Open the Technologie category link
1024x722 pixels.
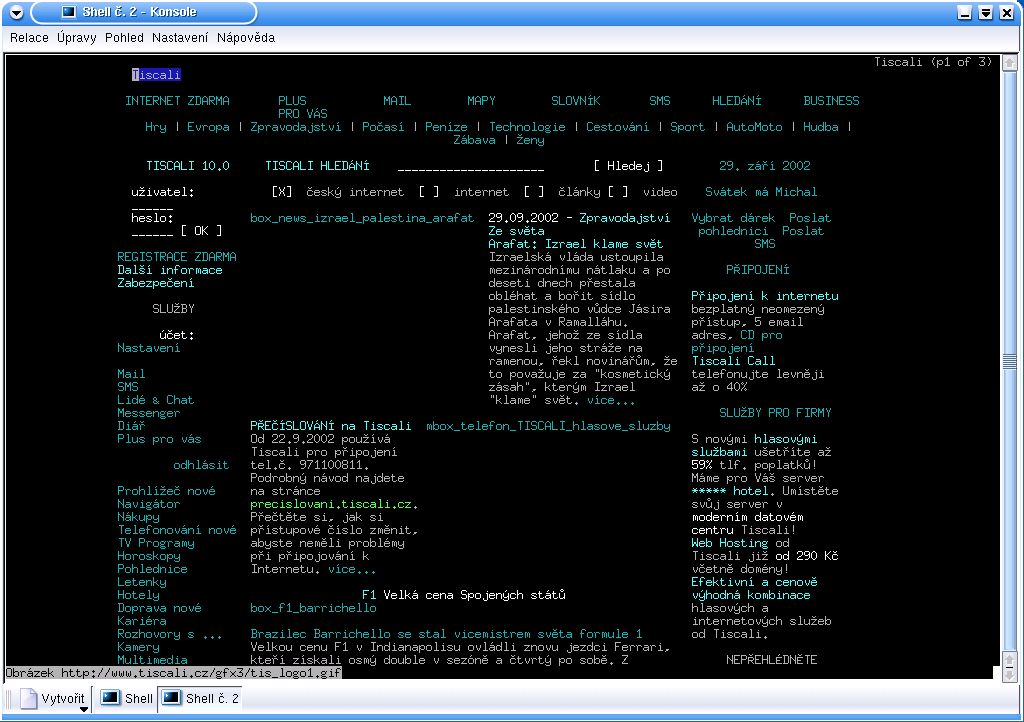point(527,127)
